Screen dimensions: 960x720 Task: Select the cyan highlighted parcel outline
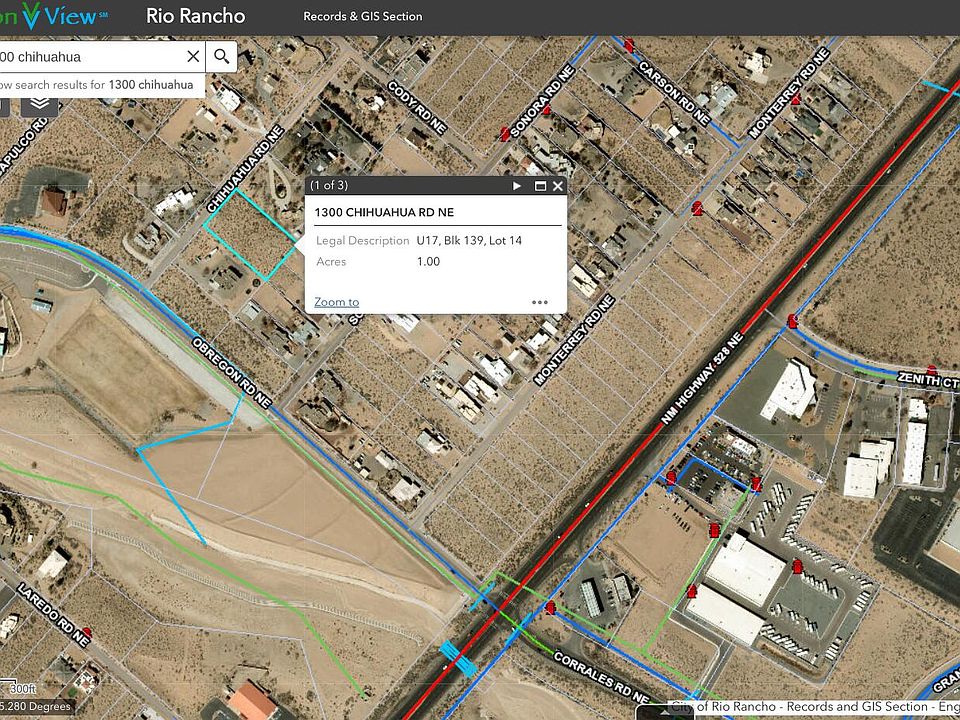250,234
